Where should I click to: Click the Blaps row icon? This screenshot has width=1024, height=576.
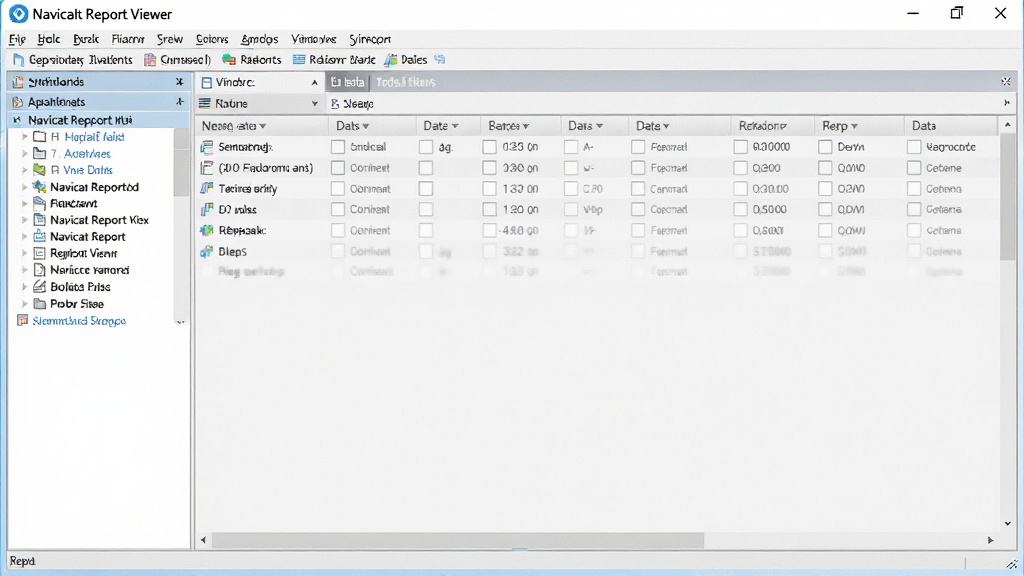click(206, 251)
